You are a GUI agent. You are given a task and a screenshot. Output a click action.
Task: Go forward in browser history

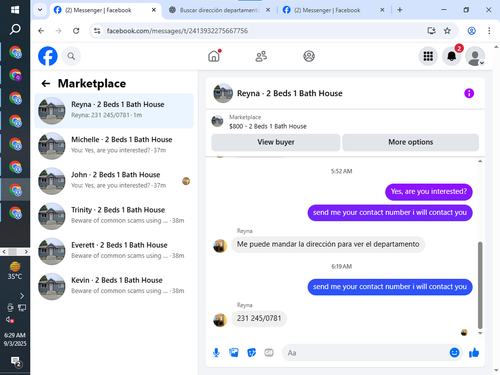(59, 31)
